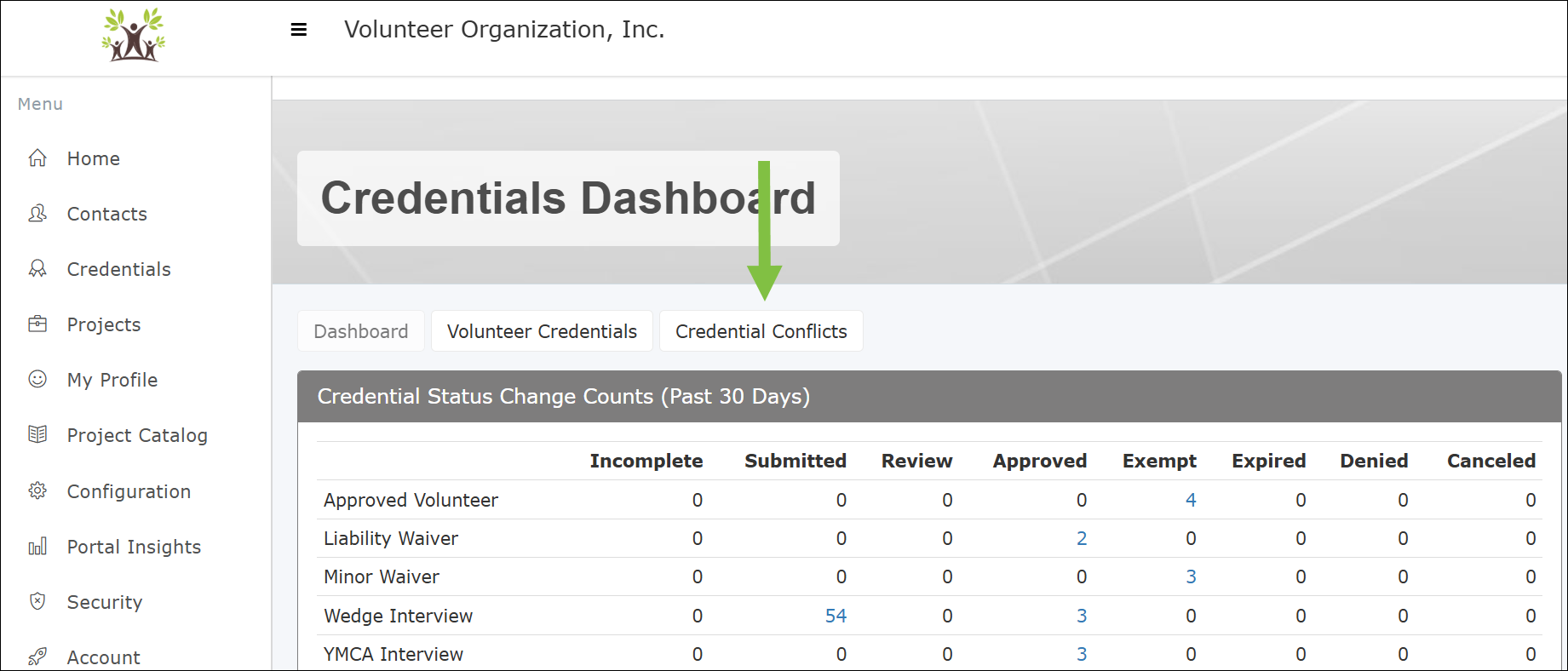
Task: Click the Account rocket icon
Action: pos(37,657)
